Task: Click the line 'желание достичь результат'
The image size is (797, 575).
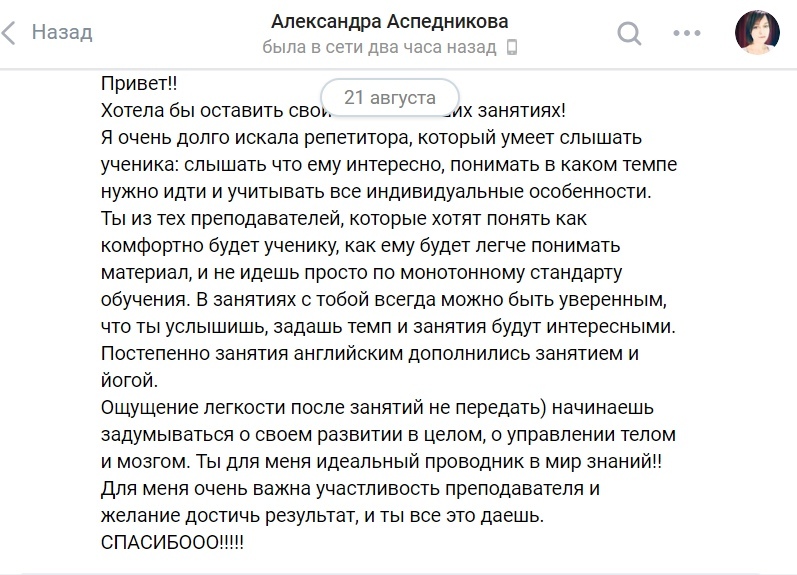Action: (x=322, y=516)
